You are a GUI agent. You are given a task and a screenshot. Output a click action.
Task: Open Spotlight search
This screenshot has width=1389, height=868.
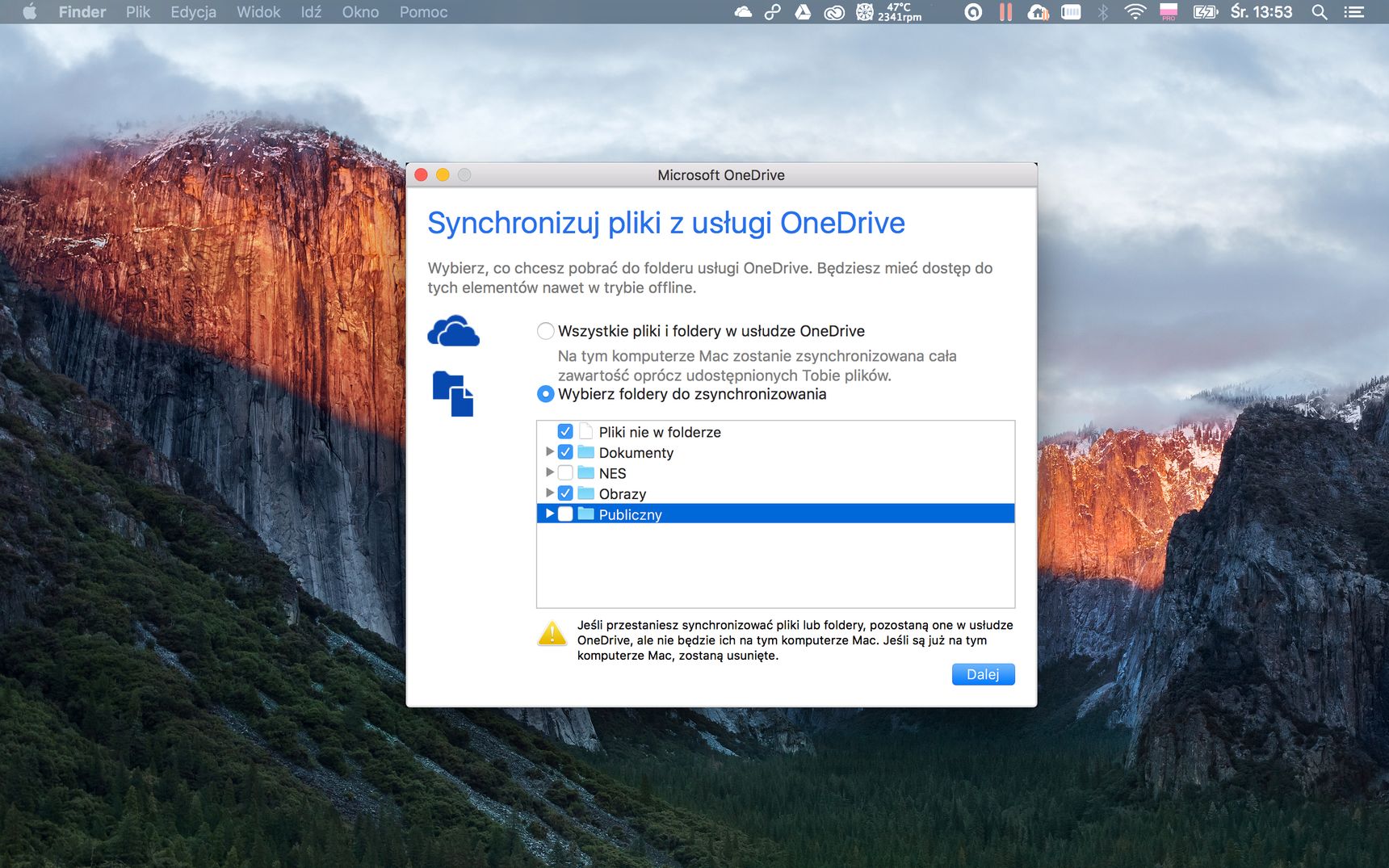1320,12
